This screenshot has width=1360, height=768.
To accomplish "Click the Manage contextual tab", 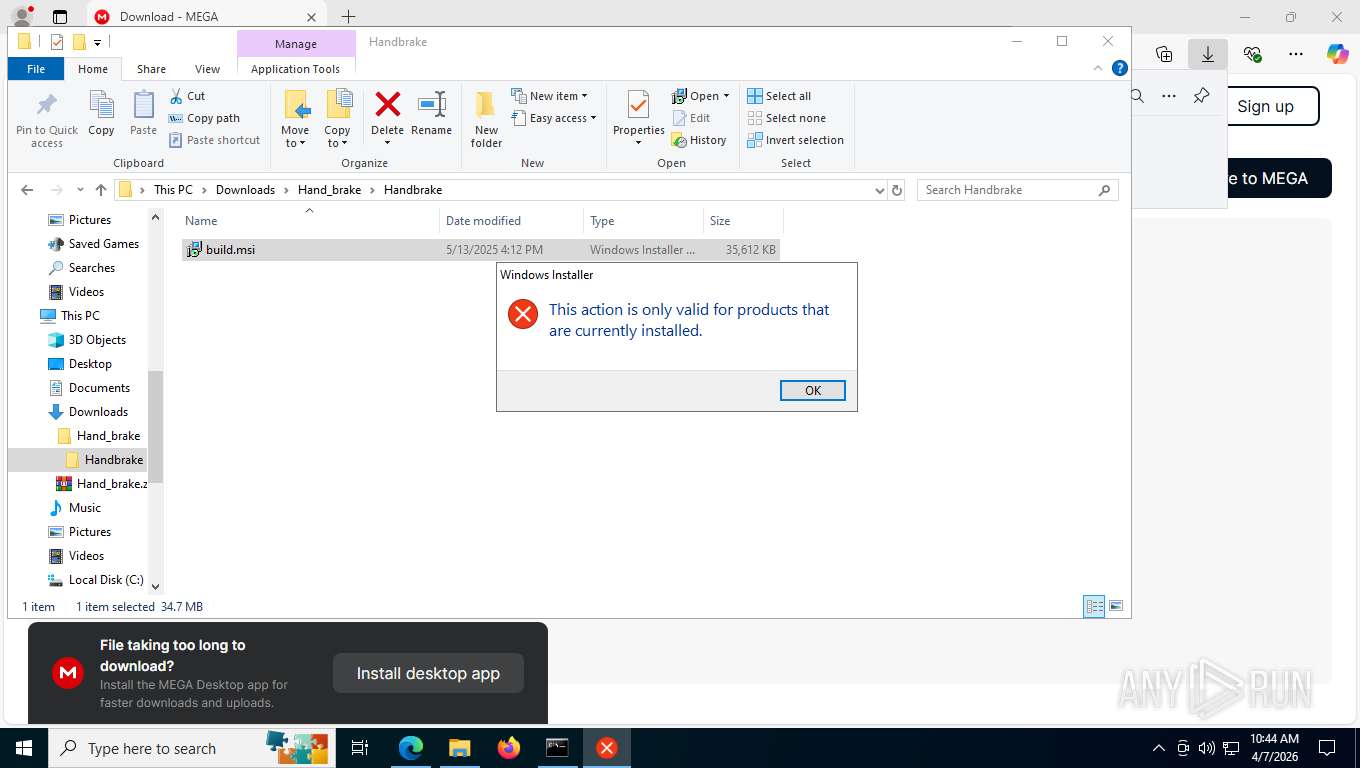I will (x=296, y=44).
